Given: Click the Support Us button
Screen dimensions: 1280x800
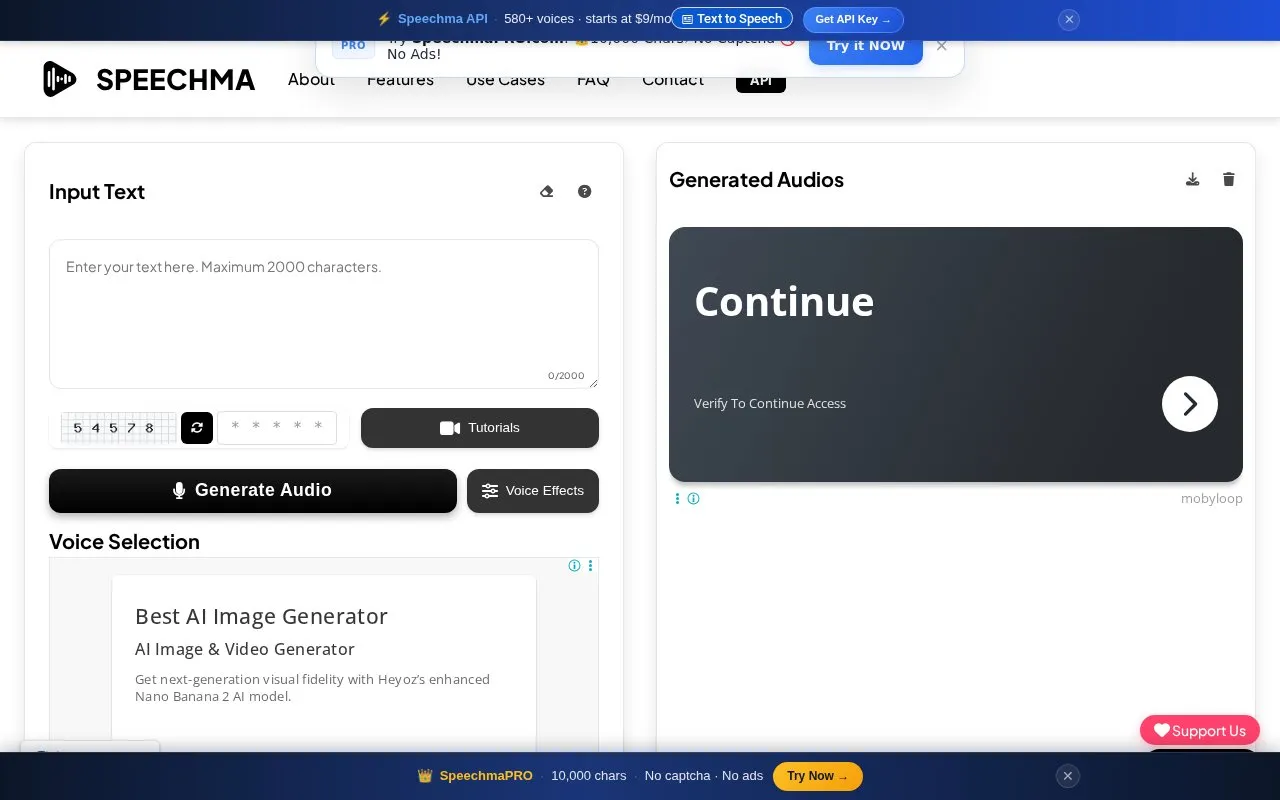Looking at the screenshot, I should [x=1200, y=730].
